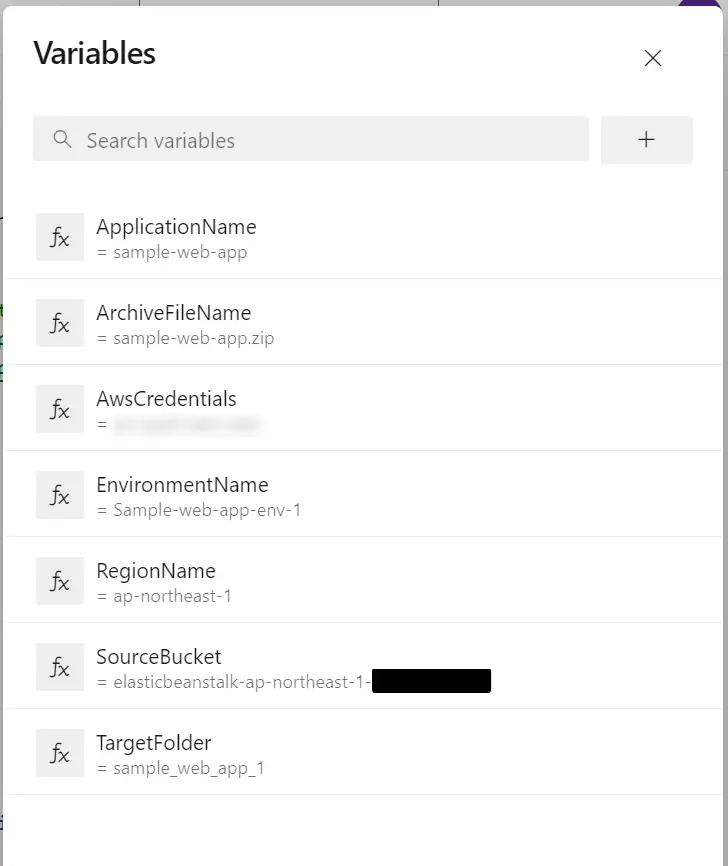728x866 pixels.
Task: Open the TargetFolder variable
Action: pos(363,753)
